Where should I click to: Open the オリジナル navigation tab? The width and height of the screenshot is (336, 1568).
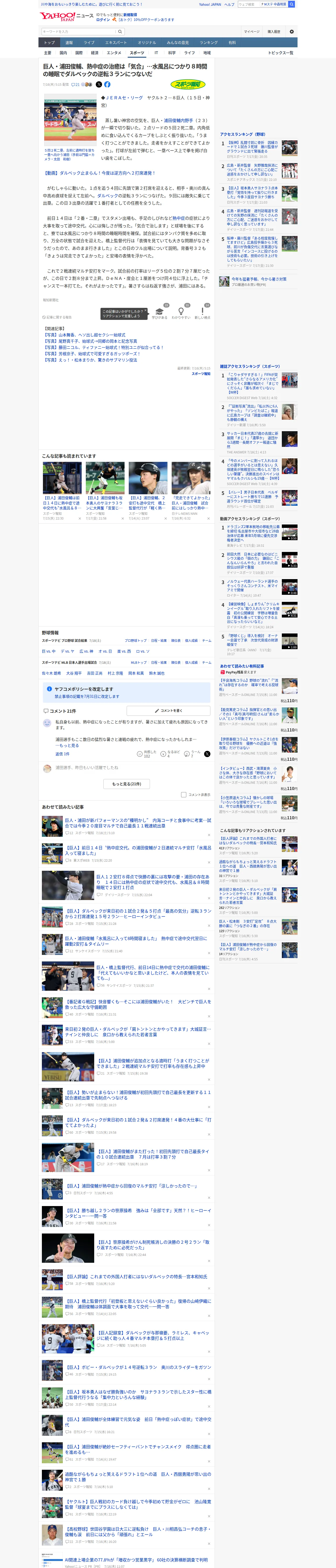pos(147,43)
